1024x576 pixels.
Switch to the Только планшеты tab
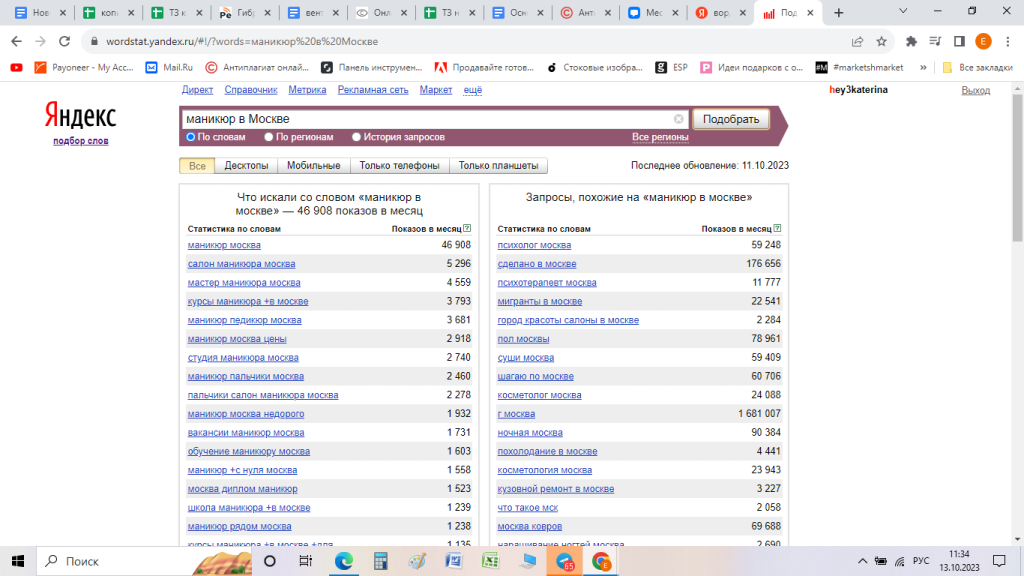point(498,166)
